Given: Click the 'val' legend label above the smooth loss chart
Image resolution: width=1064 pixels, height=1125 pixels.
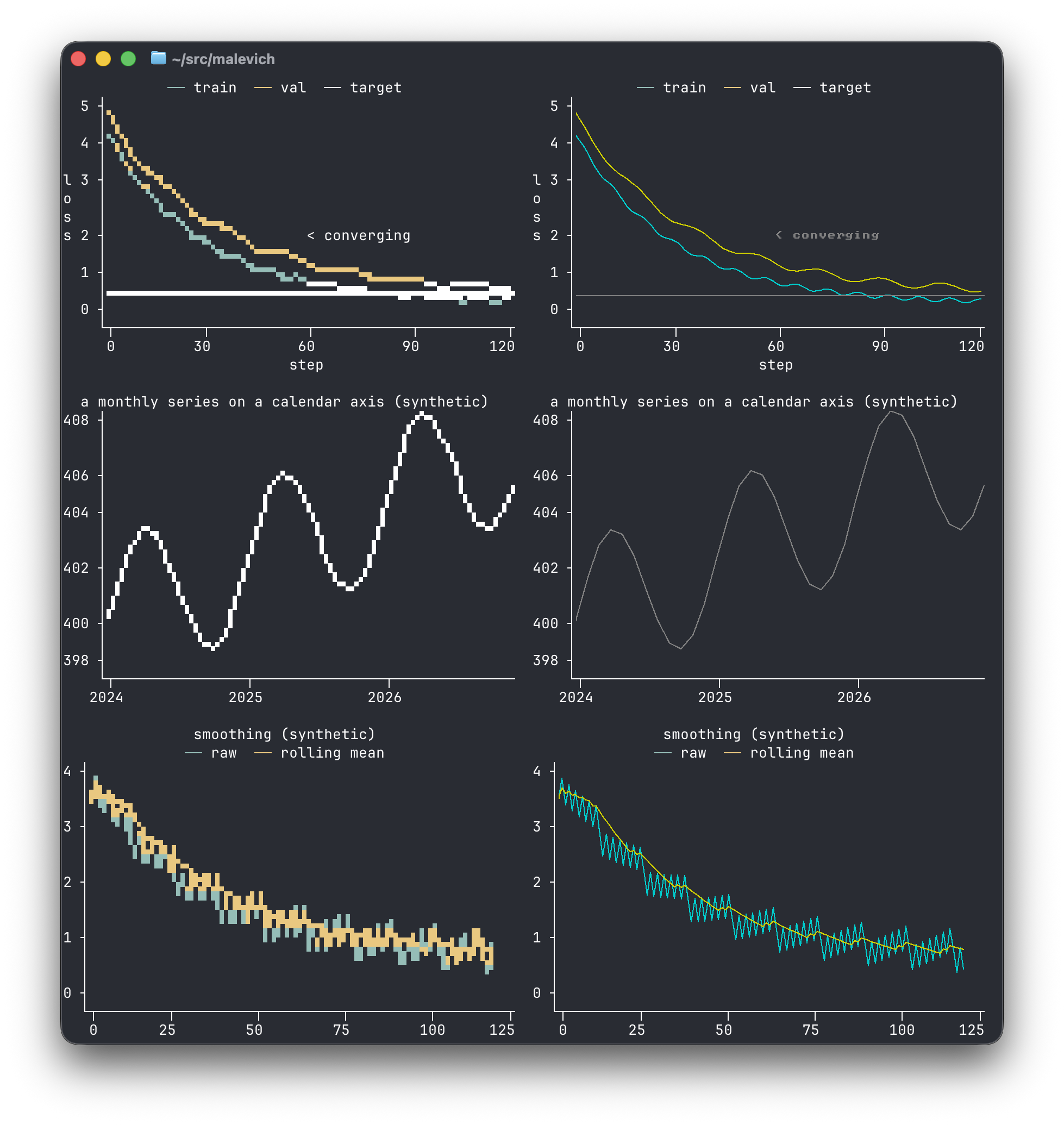Looking at the screenshot, I should (763, 87).
